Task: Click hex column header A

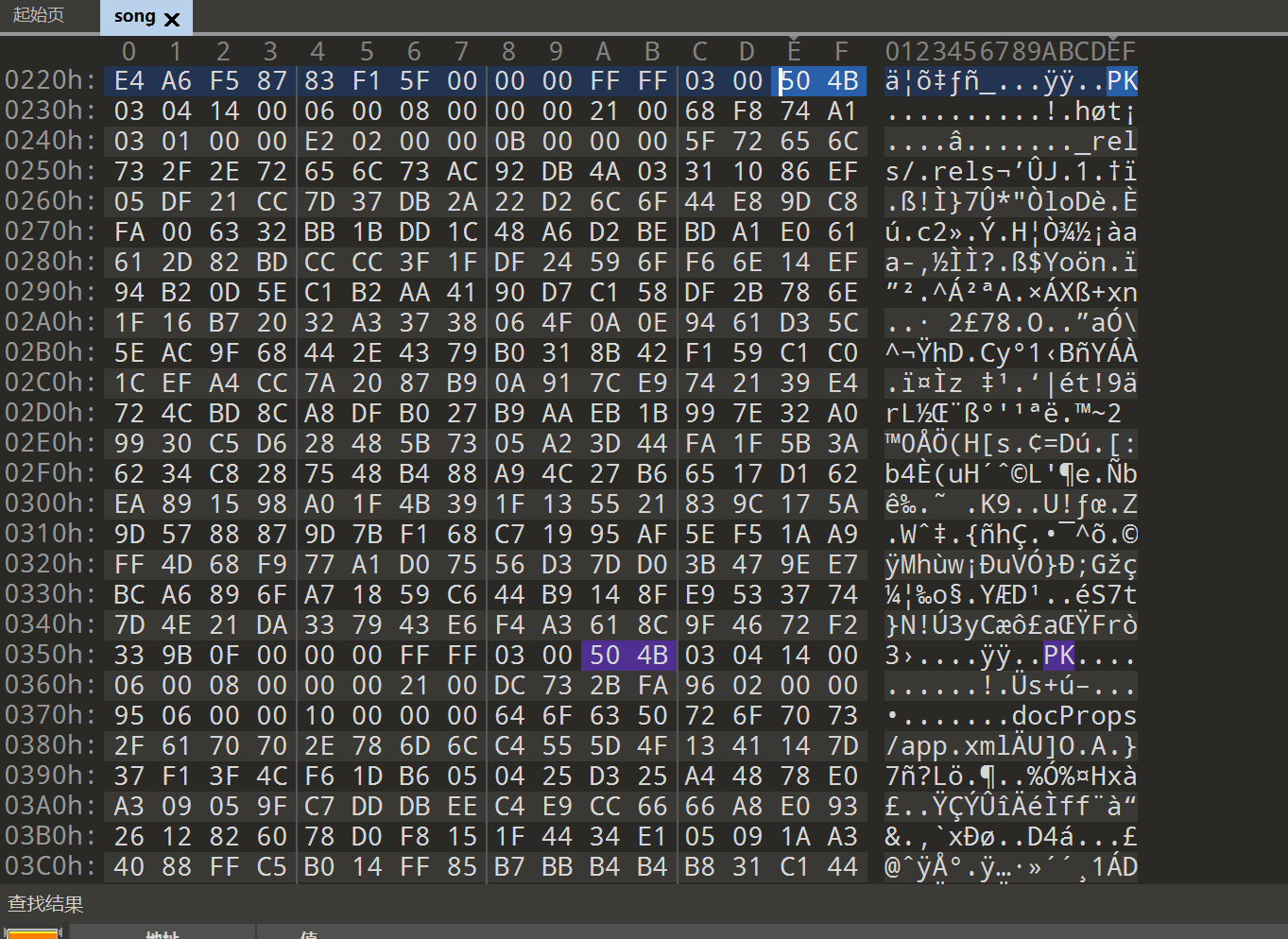Action: tap(604, 52)
